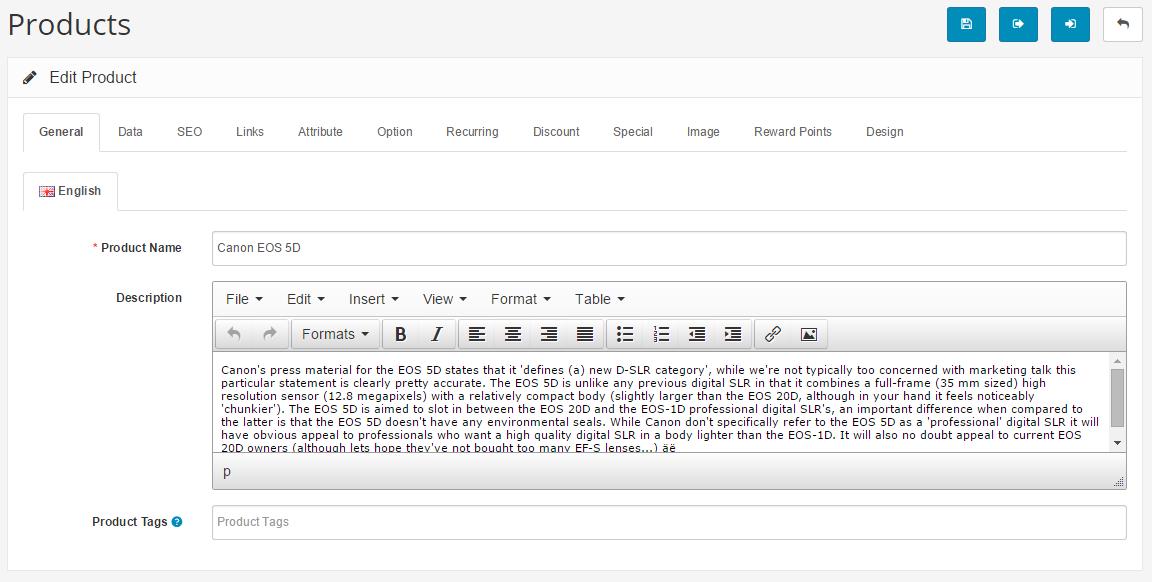The height and width of the screenshot is (582, 1152).
Task: Toggle bold formatting
Action: [x=400, y=334]
